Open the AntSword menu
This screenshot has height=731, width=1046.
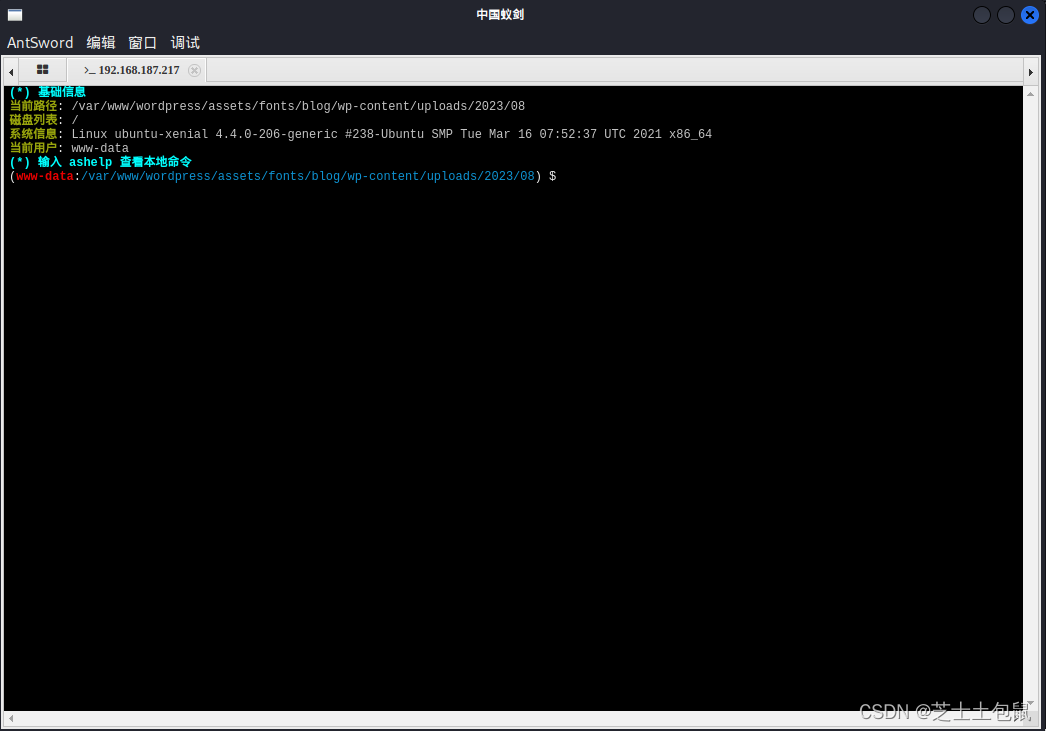[40, 43]
